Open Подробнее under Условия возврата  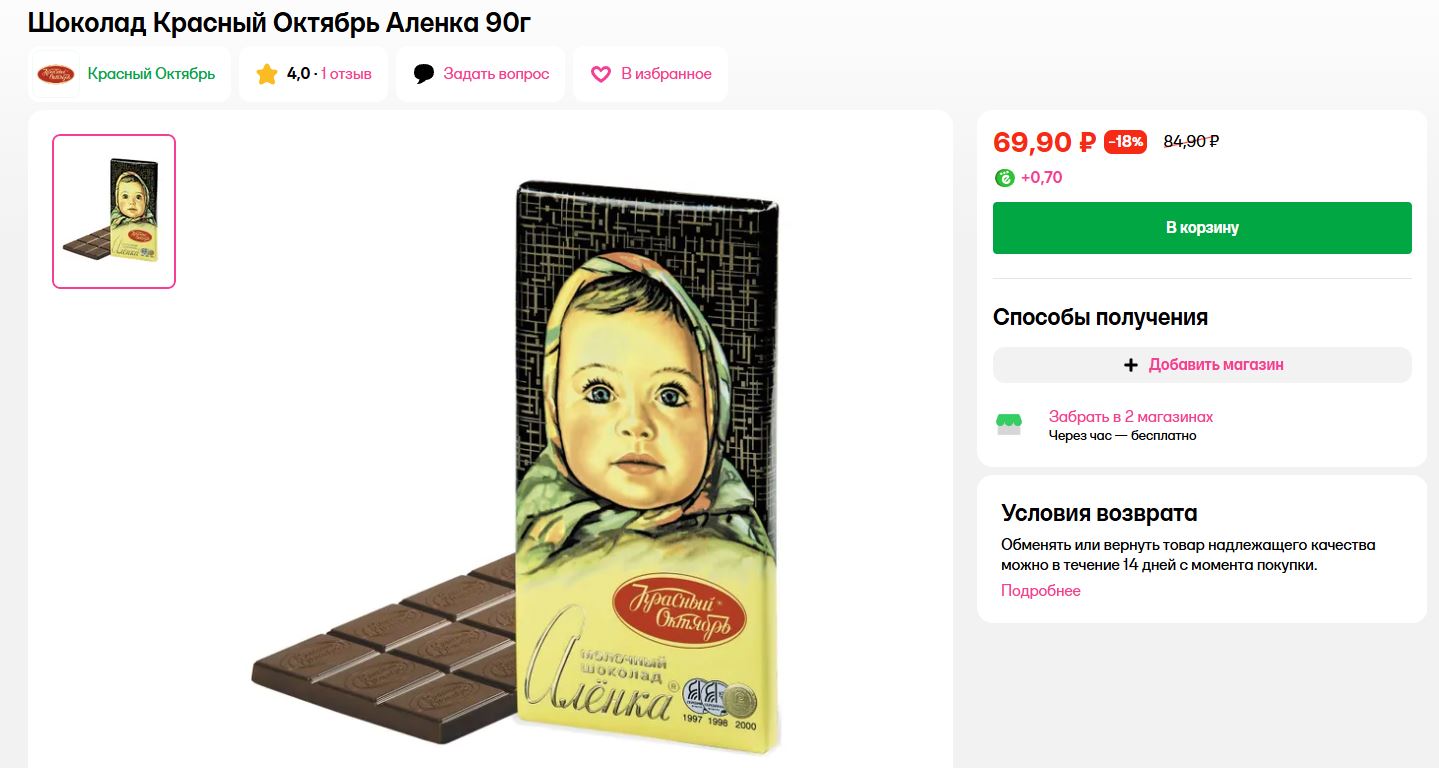coord(1041,591)
